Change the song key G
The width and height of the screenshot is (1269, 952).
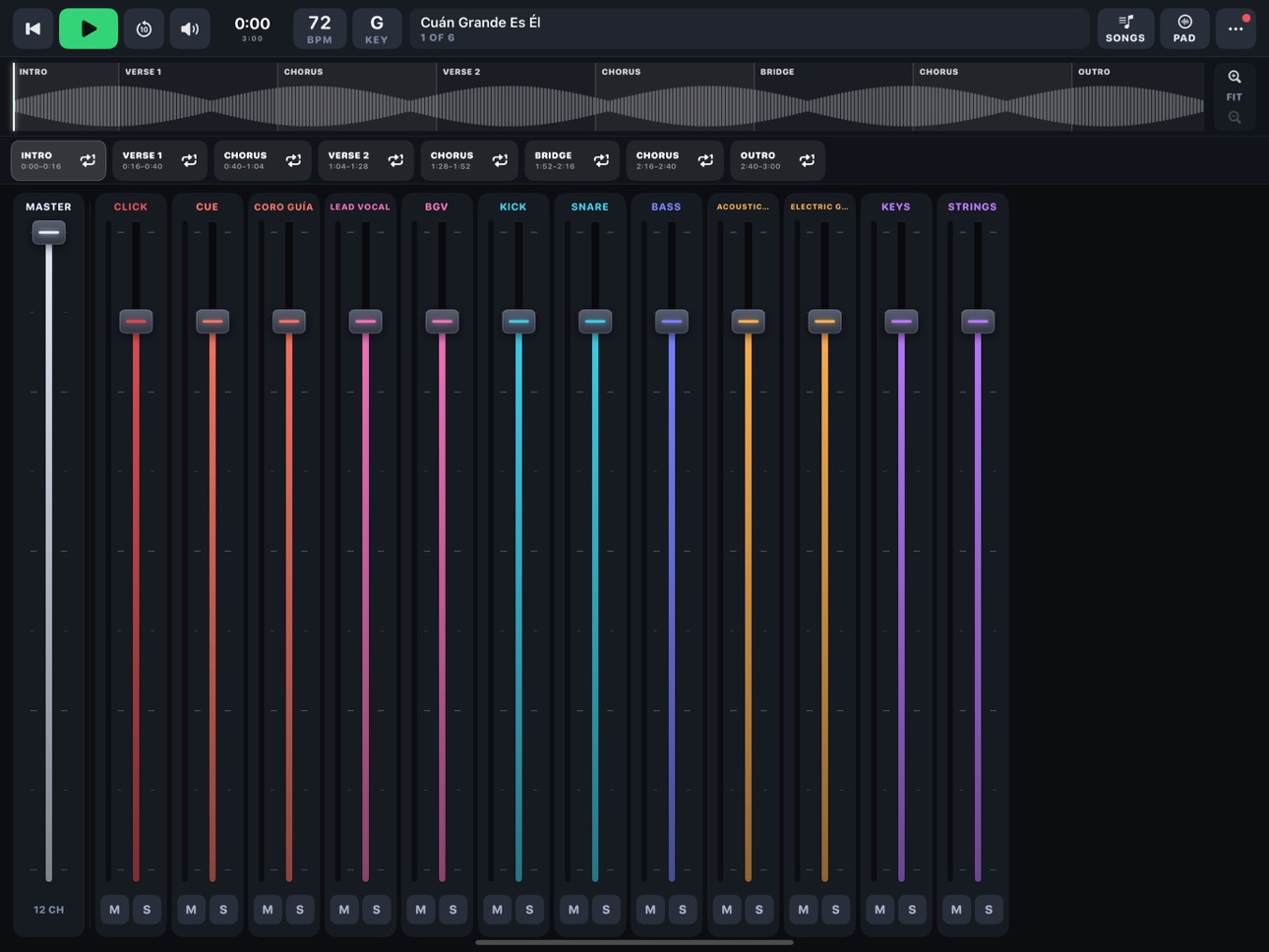[x=377, y=29]
